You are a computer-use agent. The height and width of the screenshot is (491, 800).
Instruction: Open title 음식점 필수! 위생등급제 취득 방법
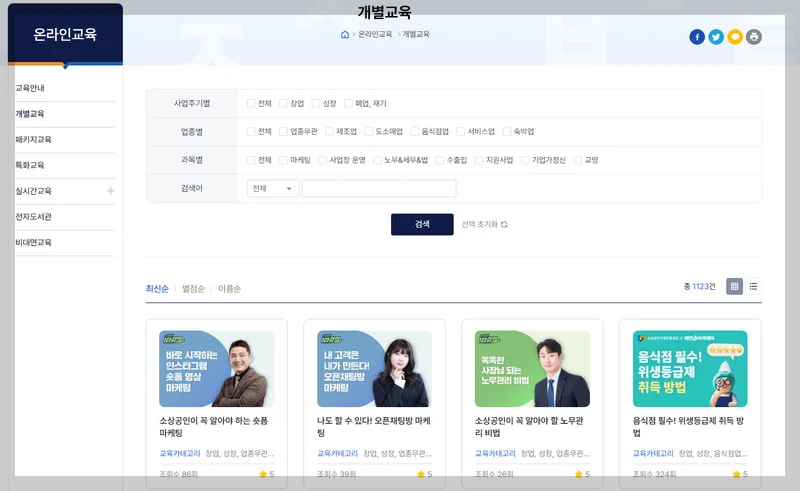click(x=688, y=427)
